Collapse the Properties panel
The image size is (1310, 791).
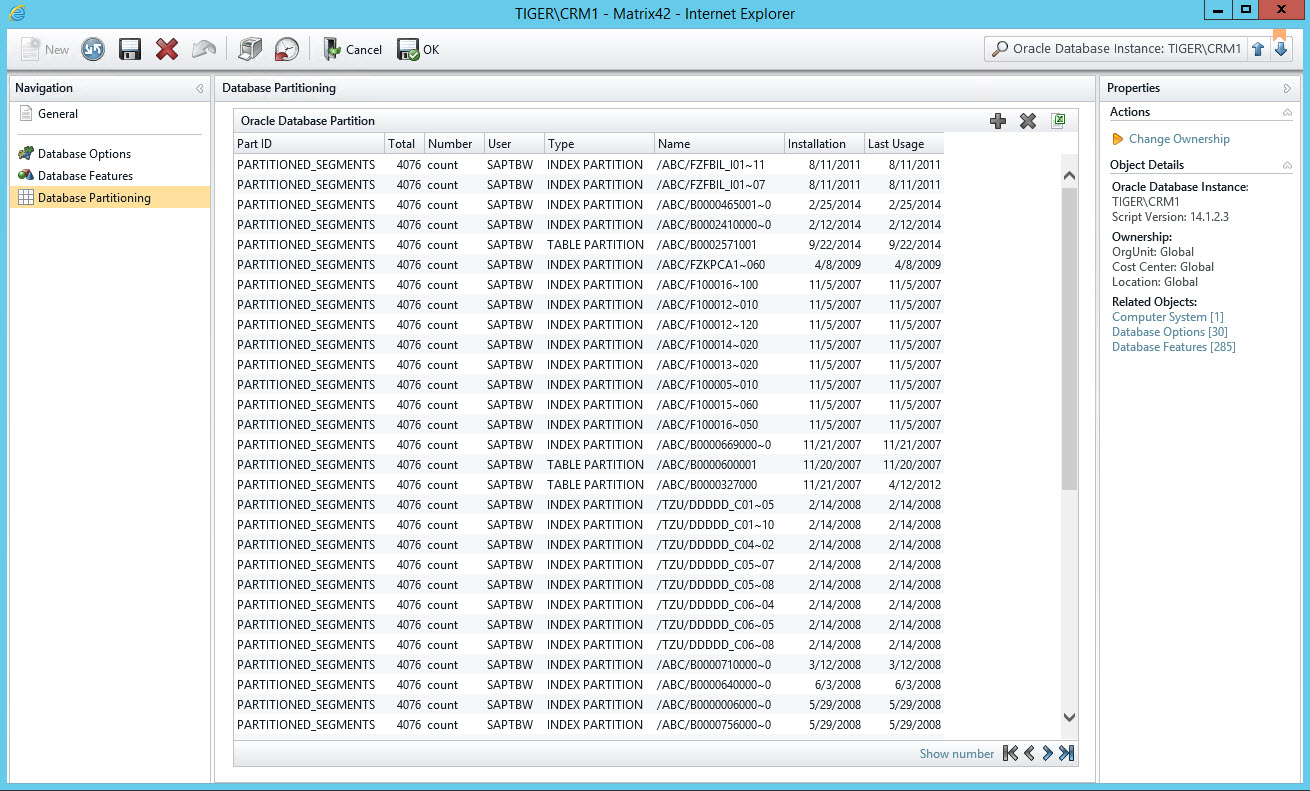pyautogui.click(x=1287, y=89)
